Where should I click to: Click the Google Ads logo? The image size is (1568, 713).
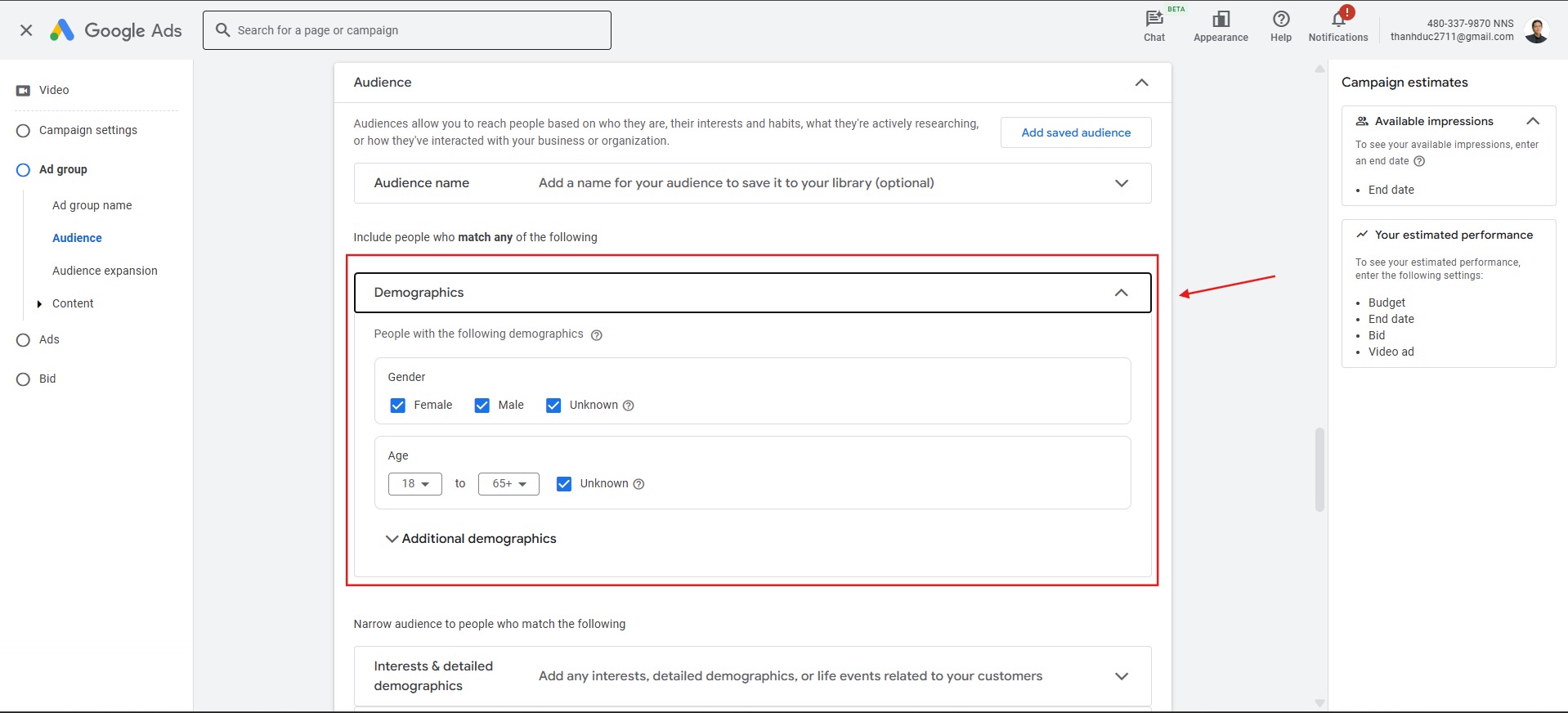[x=115, y=30]
